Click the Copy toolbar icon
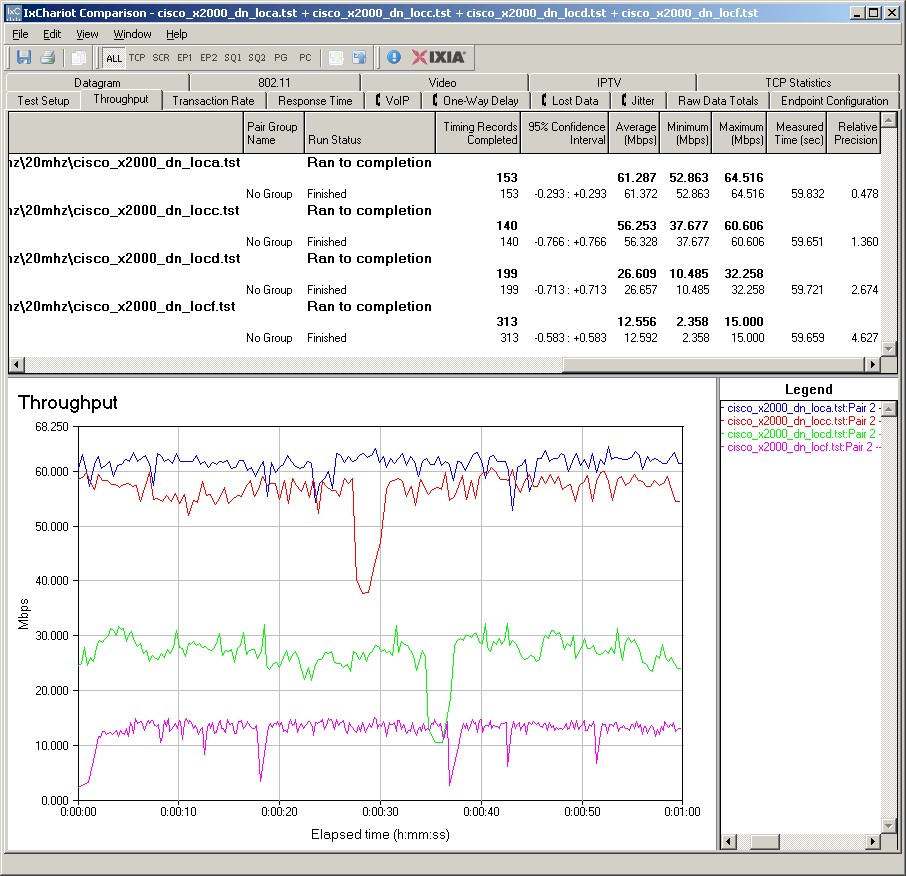The image size is (906, 876). coord(78,57)
